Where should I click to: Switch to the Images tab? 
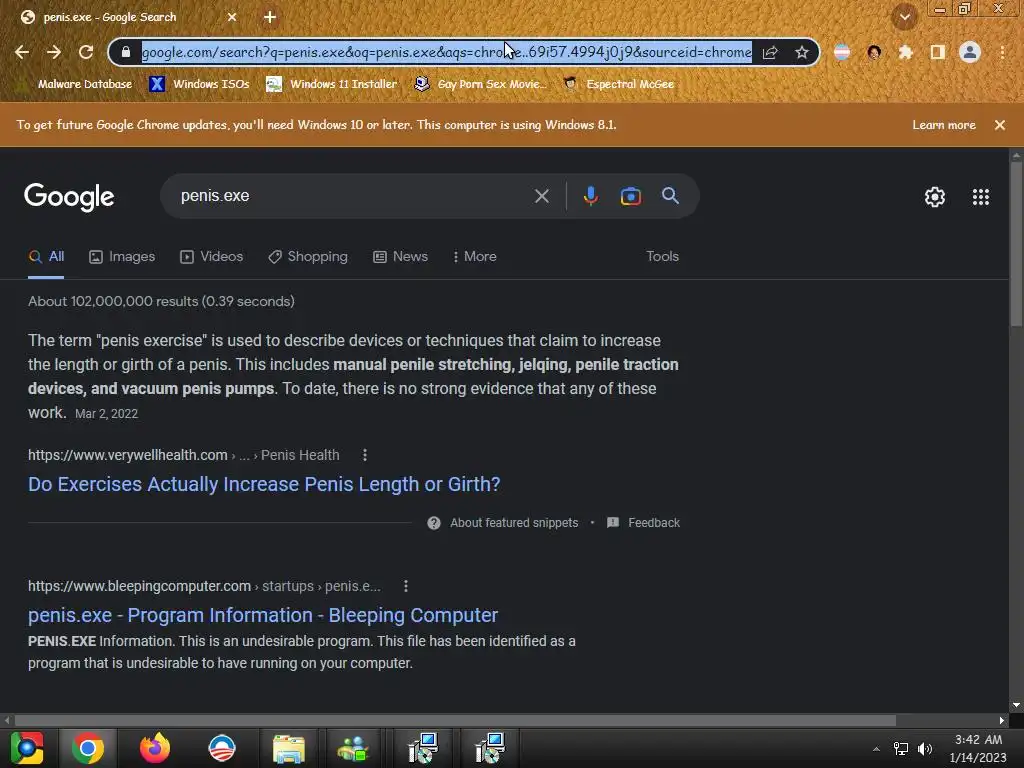click(122, 257)
